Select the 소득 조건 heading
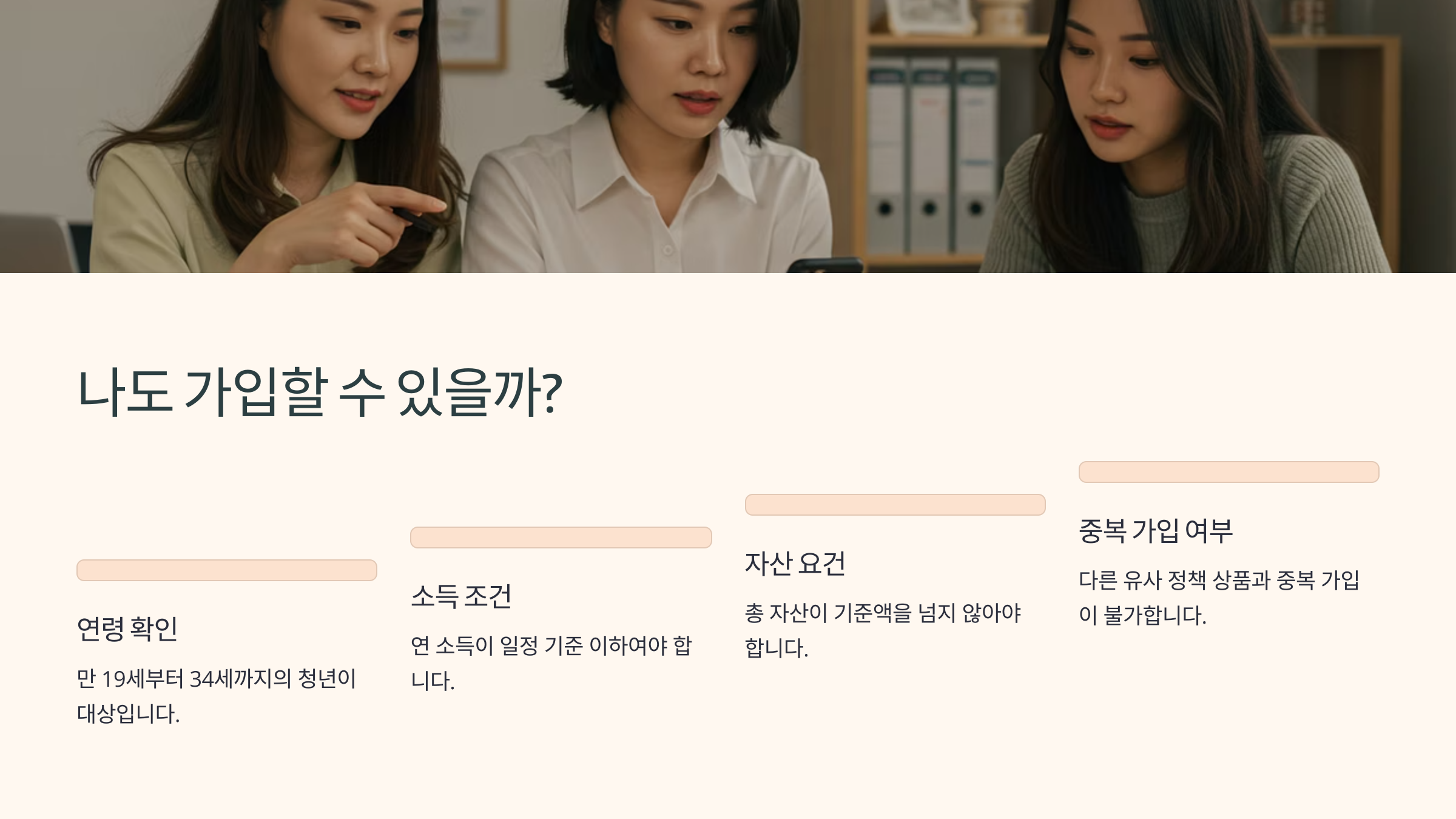Screen dimensions: 1456x819 tap(461, 596)
